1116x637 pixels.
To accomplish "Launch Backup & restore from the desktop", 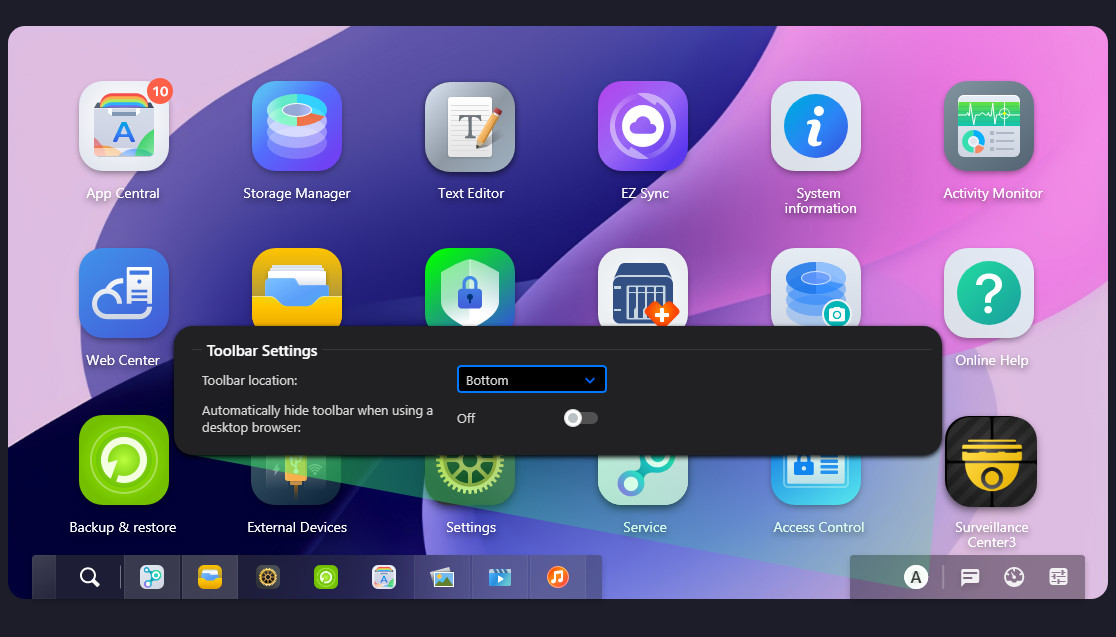I will coord(123,460).
